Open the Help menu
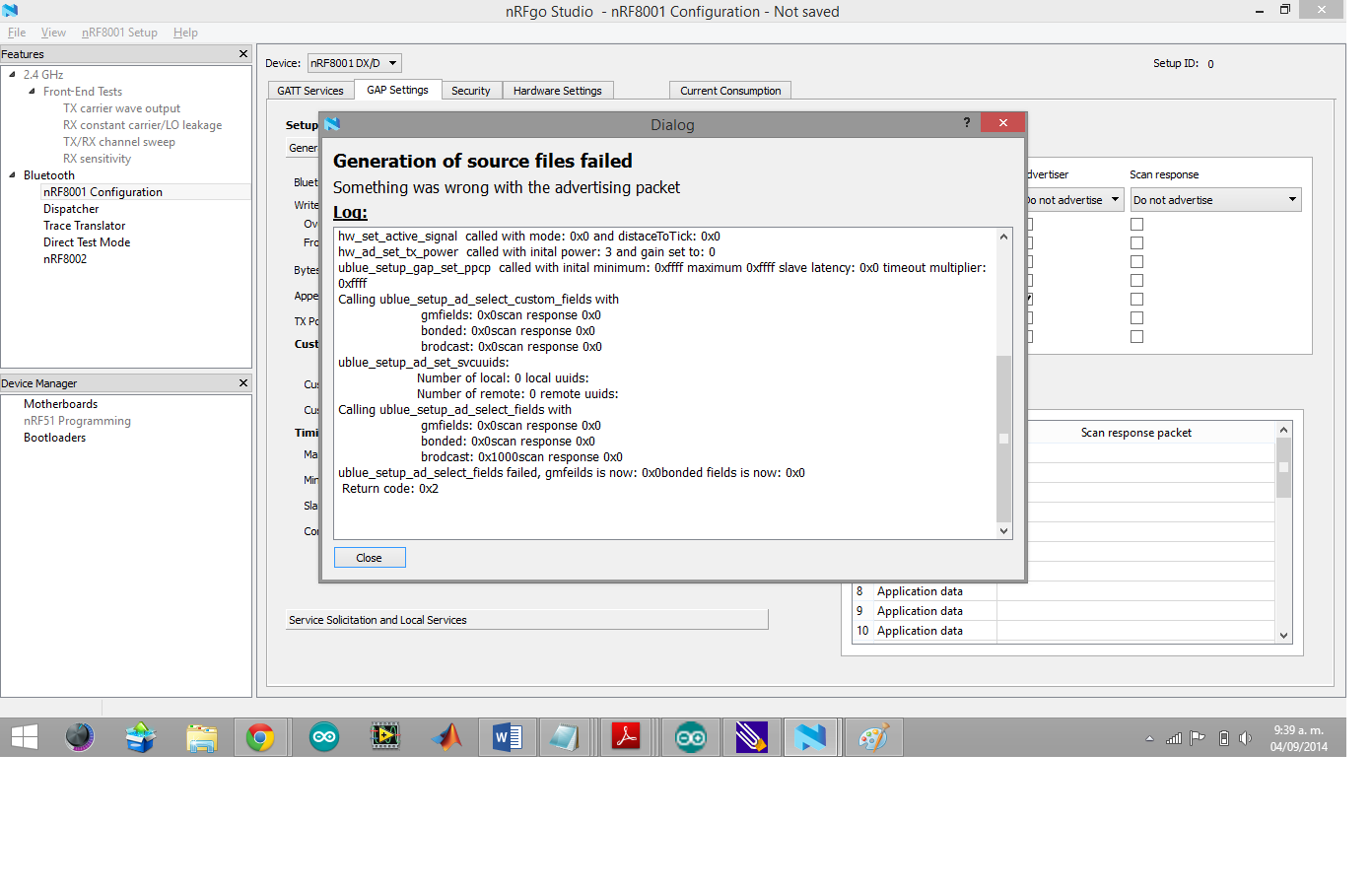The image size is (1372, 889). point(185,33)
